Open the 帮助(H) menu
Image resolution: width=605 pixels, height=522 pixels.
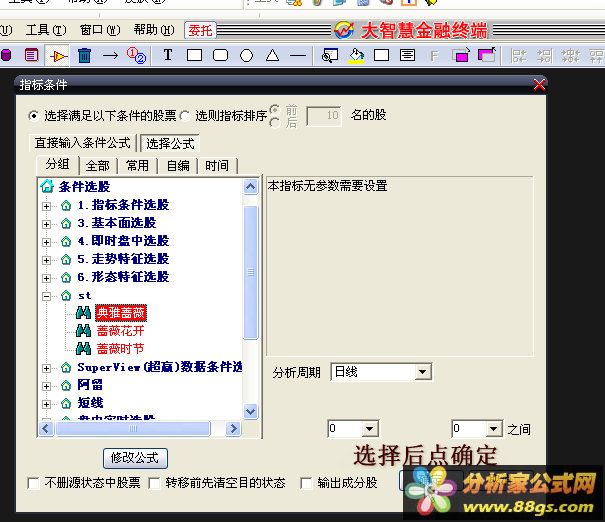coord(154,30)
